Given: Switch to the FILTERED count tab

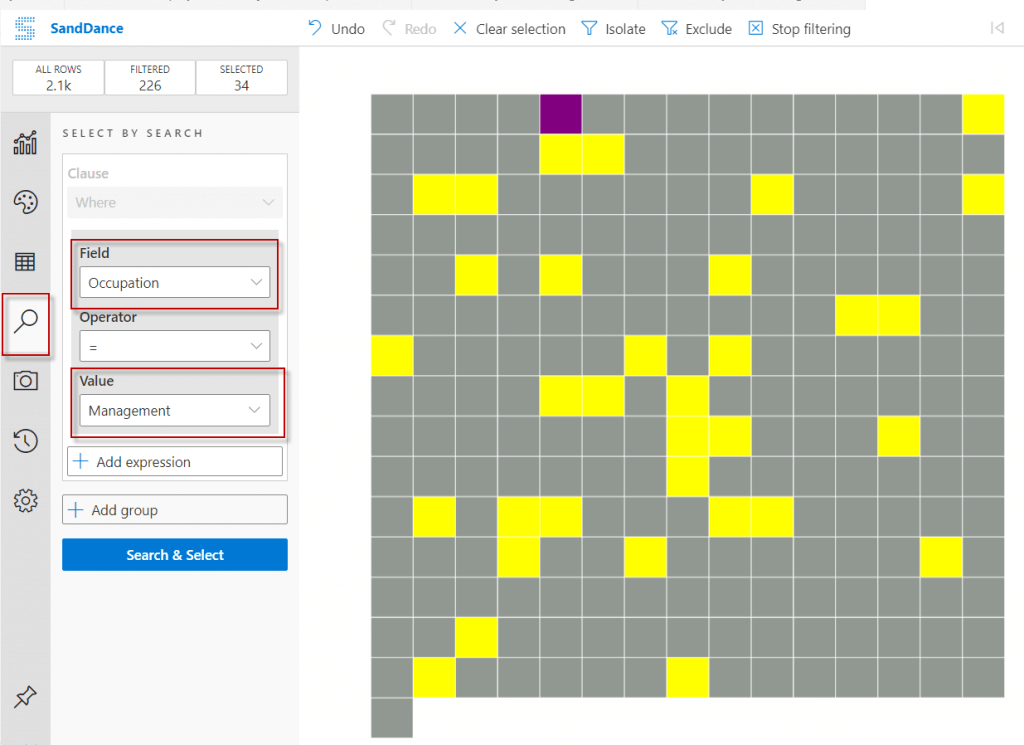Looking at the screenshot, I should (149, 76).
